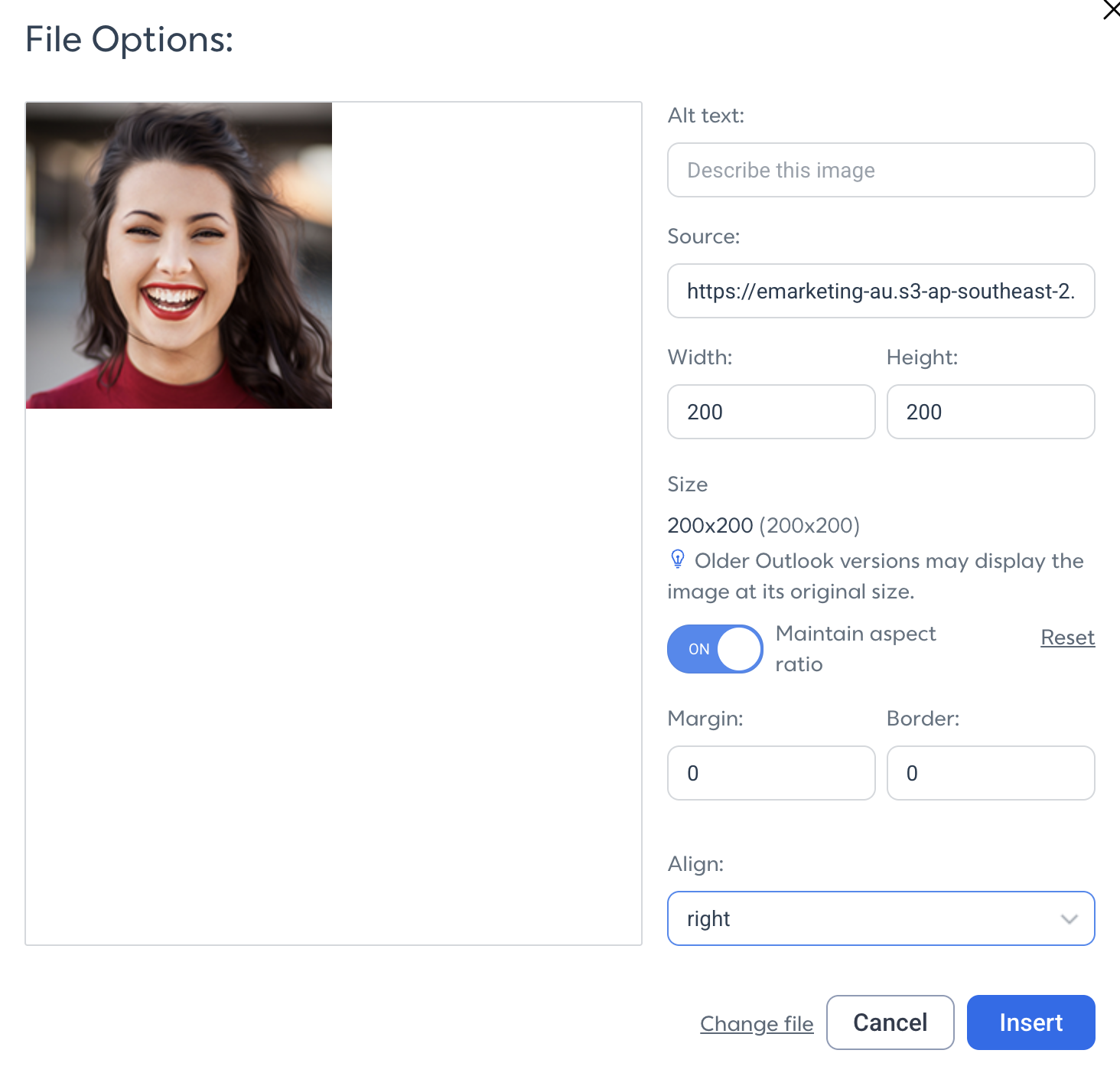Click the Change file link
Image resolution: width=1120 pixels, height=1073 pixels.
pyautogui.click(x=757, y=1023)
